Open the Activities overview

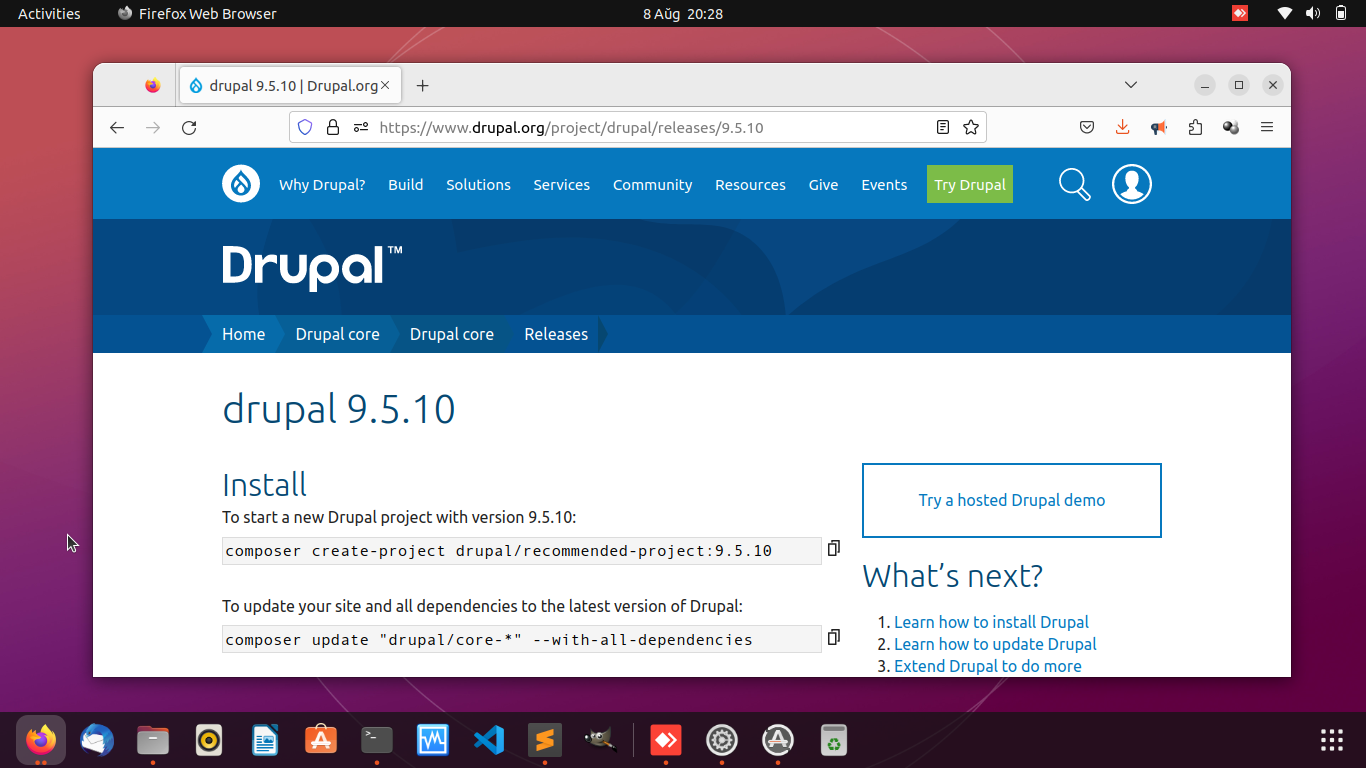pyautogui.click(x=49, y=13)
